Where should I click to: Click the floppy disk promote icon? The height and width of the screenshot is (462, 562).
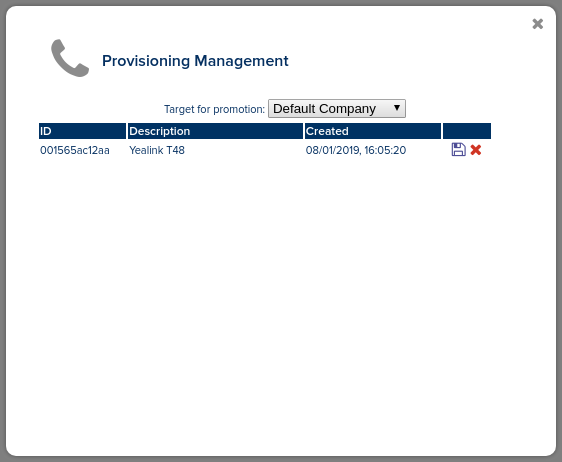pyautogui.click(x=458, y=149)
